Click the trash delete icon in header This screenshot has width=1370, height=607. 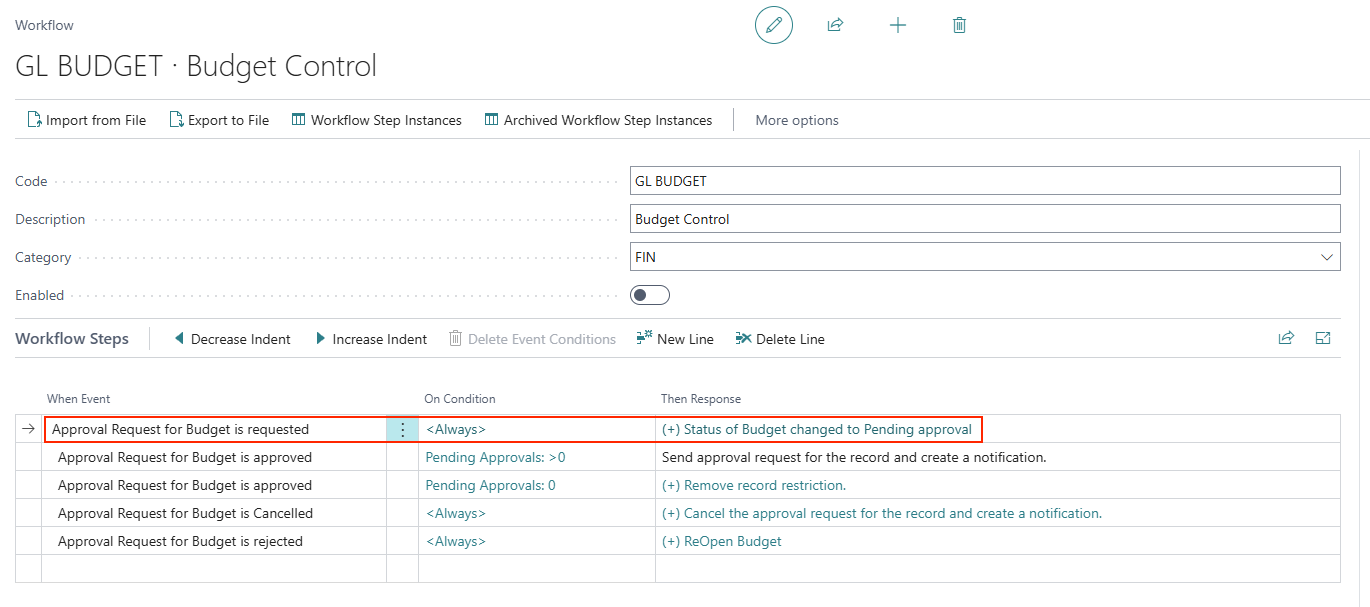click(x=959, y=25)
